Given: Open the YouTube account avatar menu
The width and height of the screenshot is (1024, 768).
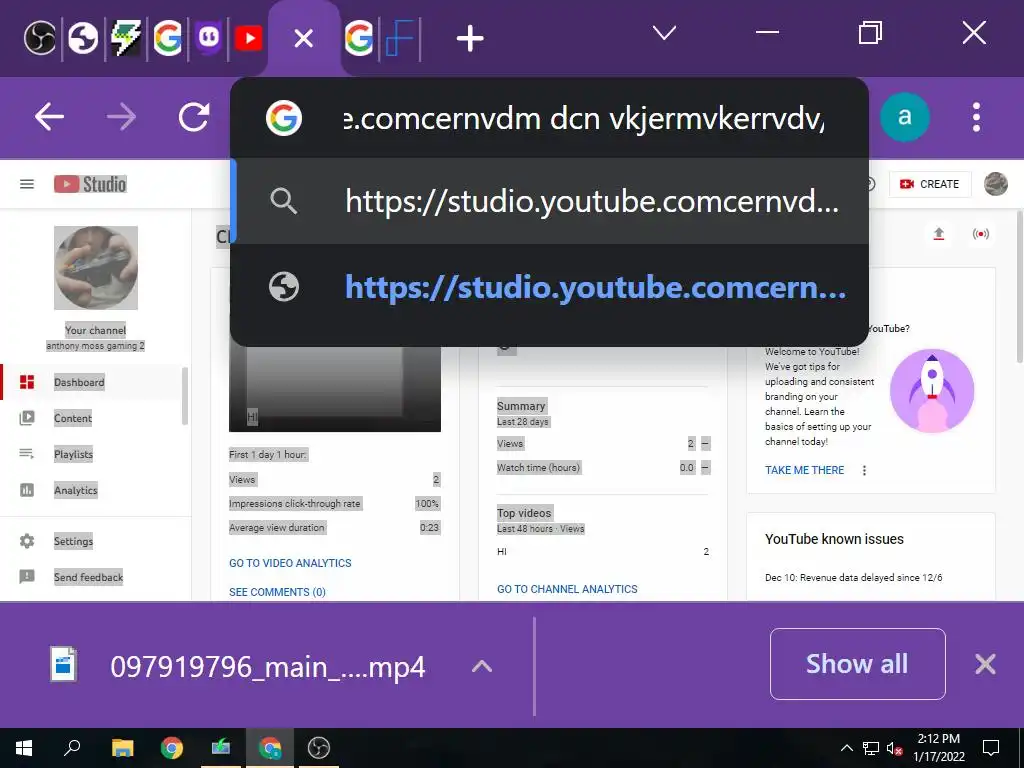Looking at the screenshot, I should 996,184.
